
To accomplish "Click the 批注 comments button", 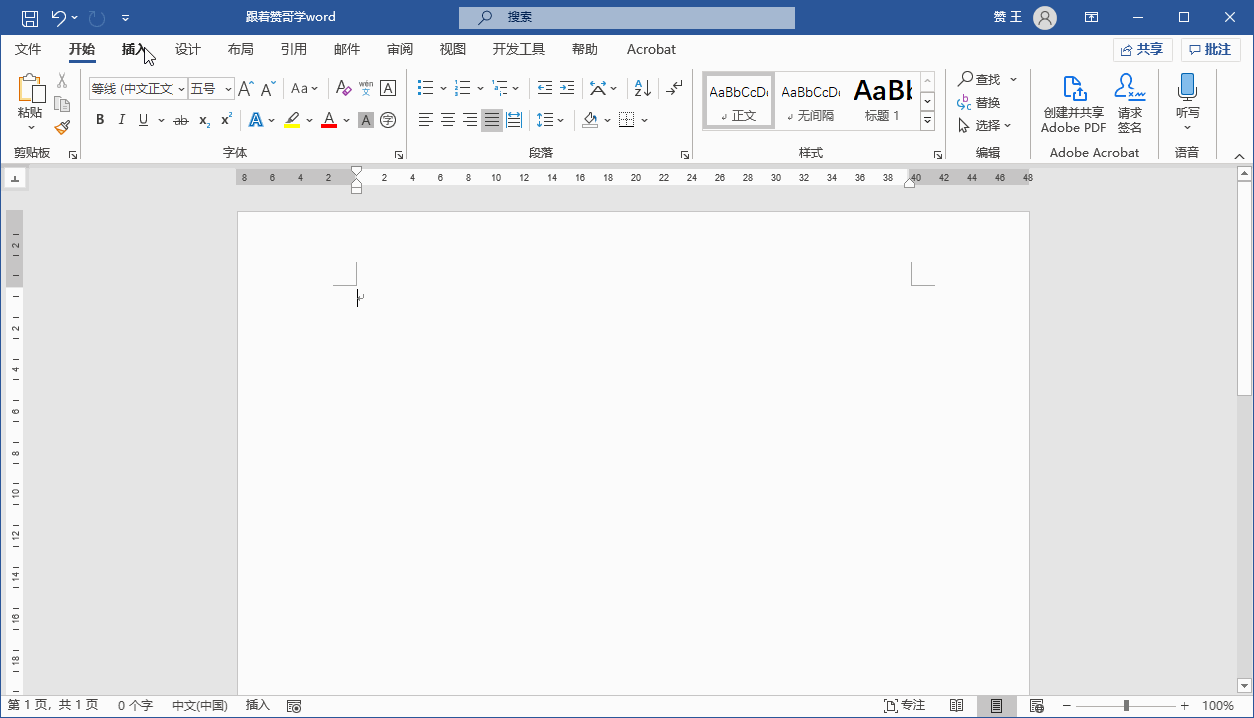I will (1210, 49).
